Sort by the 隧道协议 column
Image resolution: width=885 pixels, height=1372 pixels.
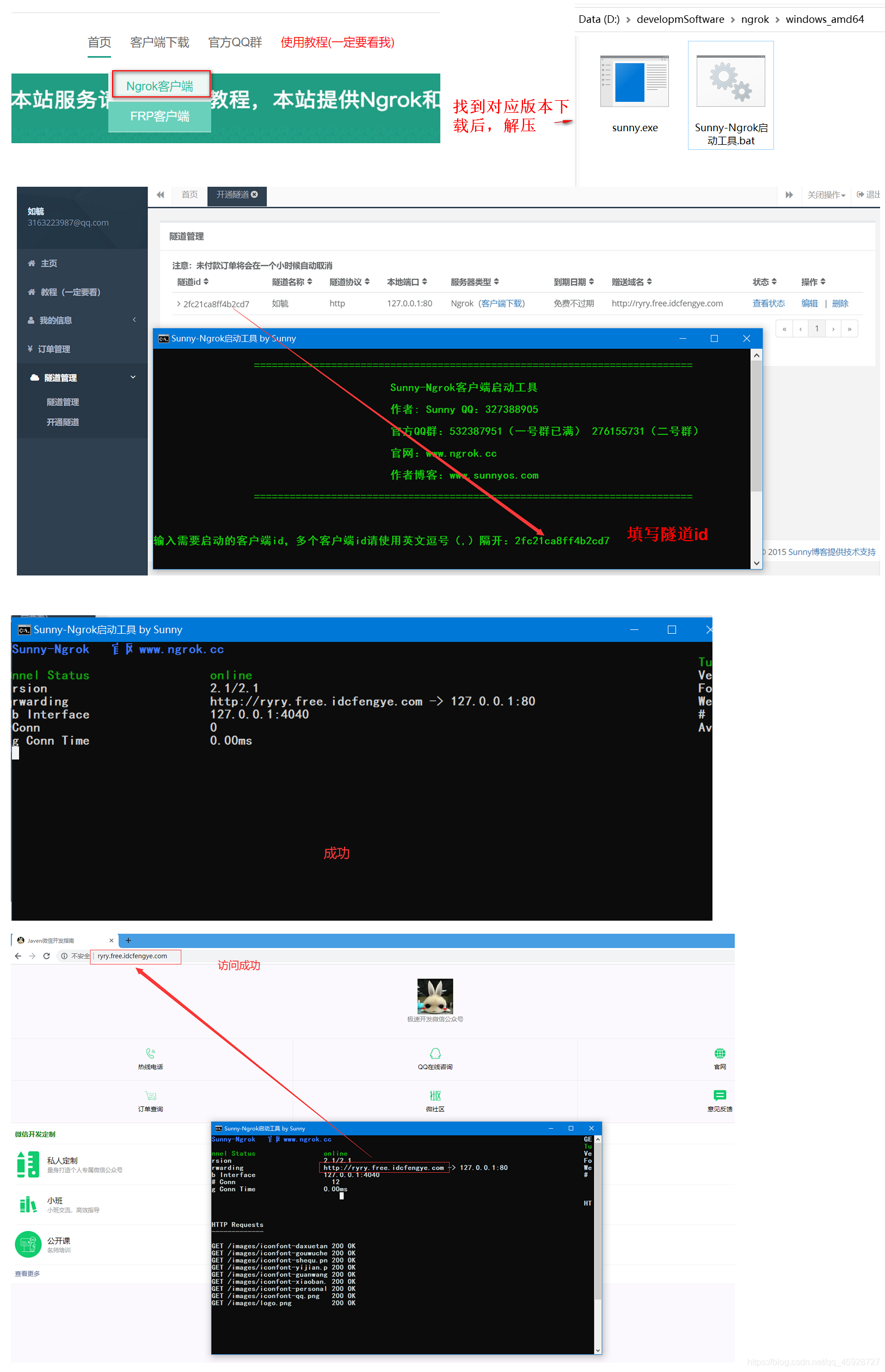[x=349, y=281]
